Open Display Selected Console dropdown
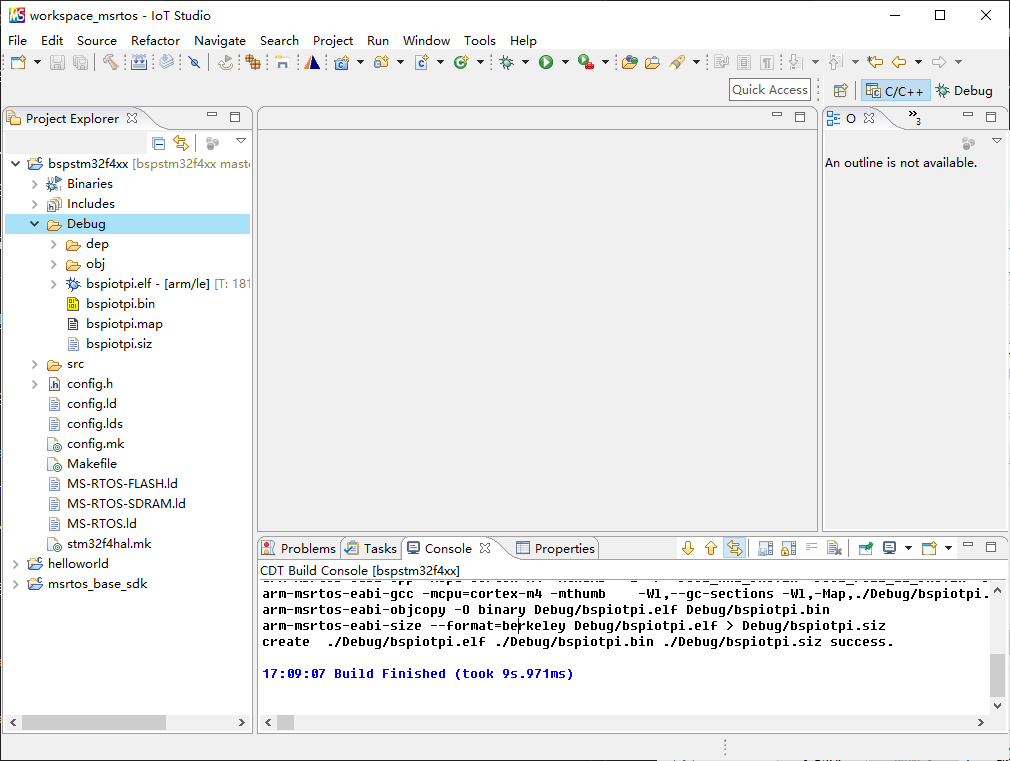 click(x=908, y=548)
